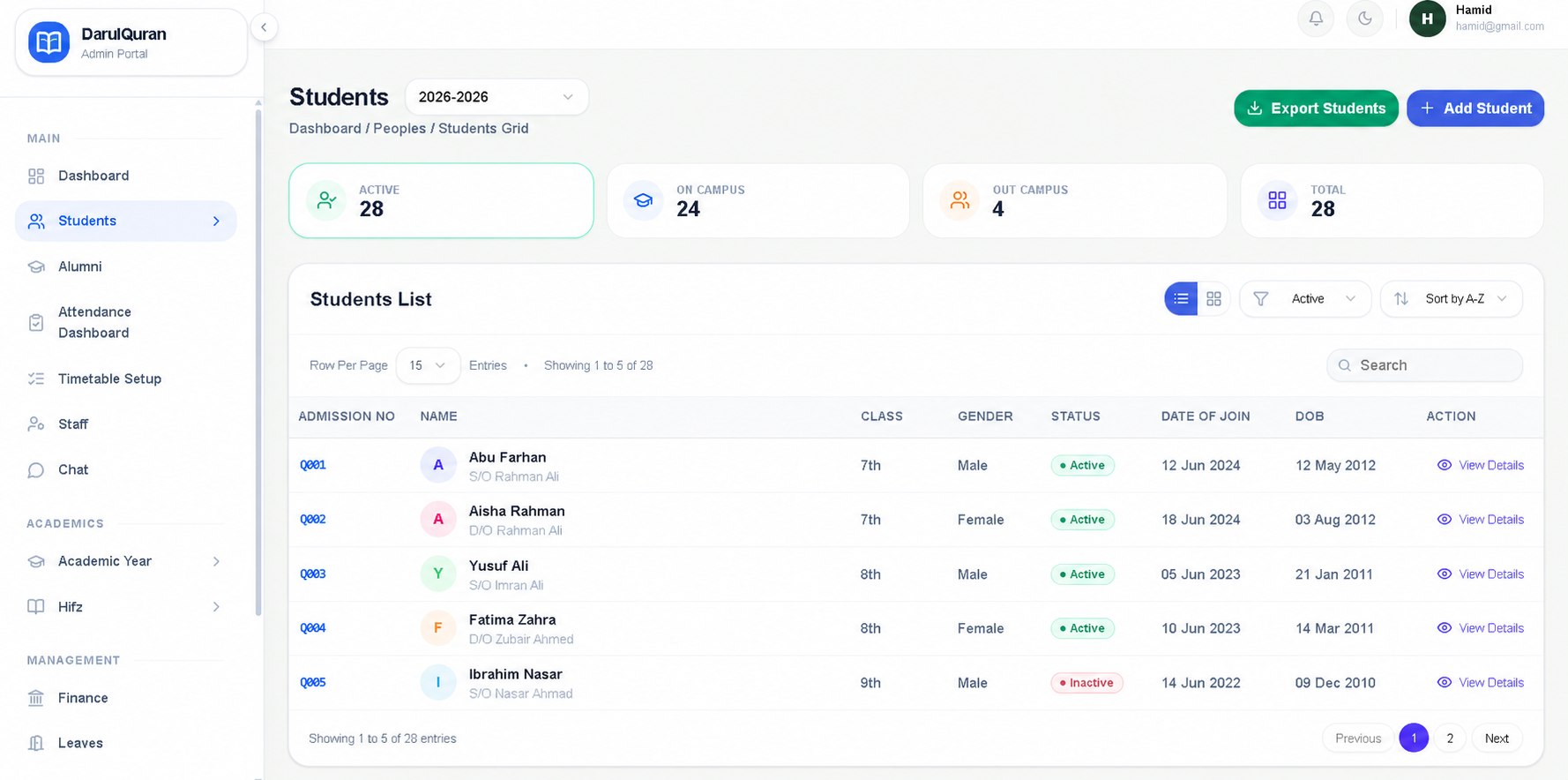This screenshot has width=1568, height=780.
Task: Click the sort arrows icon
Action: [1400, 299]
